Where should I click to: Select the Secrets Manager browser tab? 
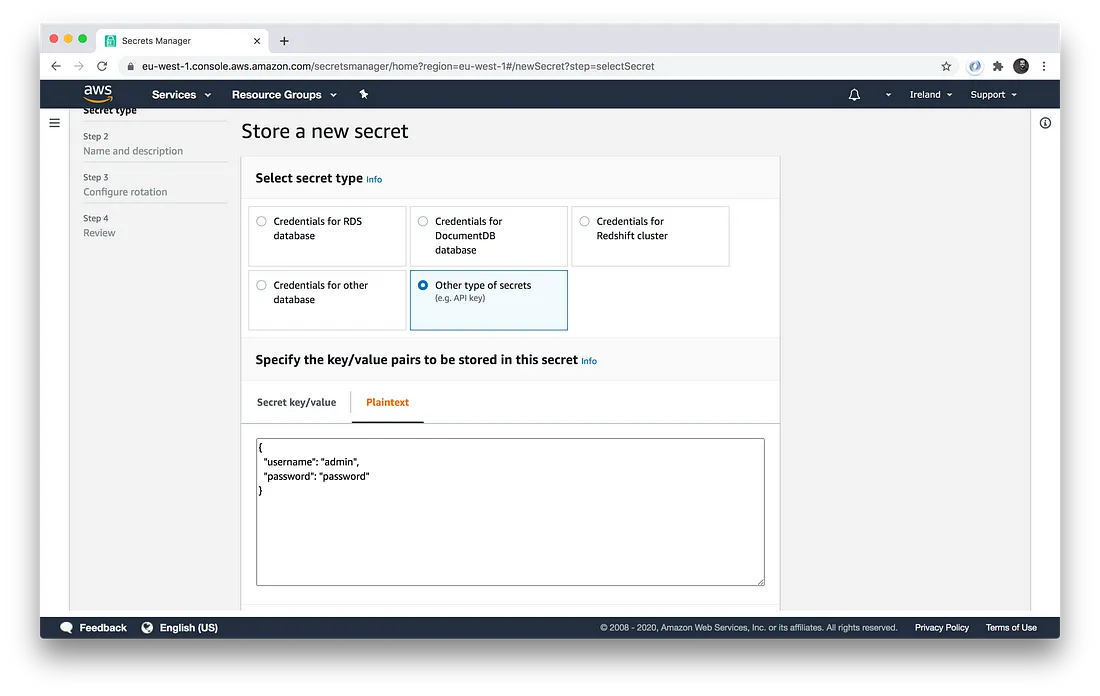pyautogui.click(x=182, y=41)
